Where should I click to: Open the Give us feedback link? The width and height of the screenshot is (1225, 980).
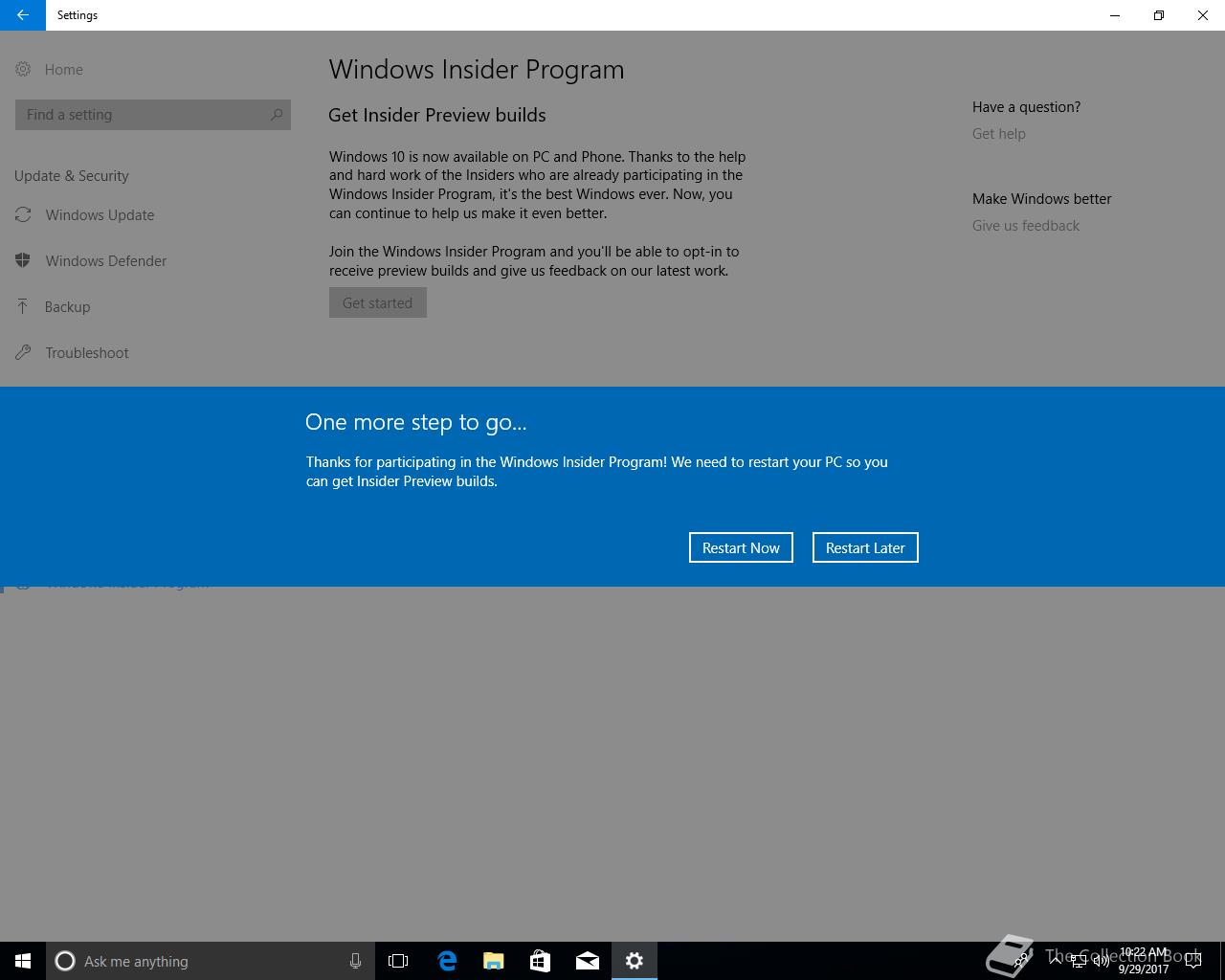tap(1026, 226)
